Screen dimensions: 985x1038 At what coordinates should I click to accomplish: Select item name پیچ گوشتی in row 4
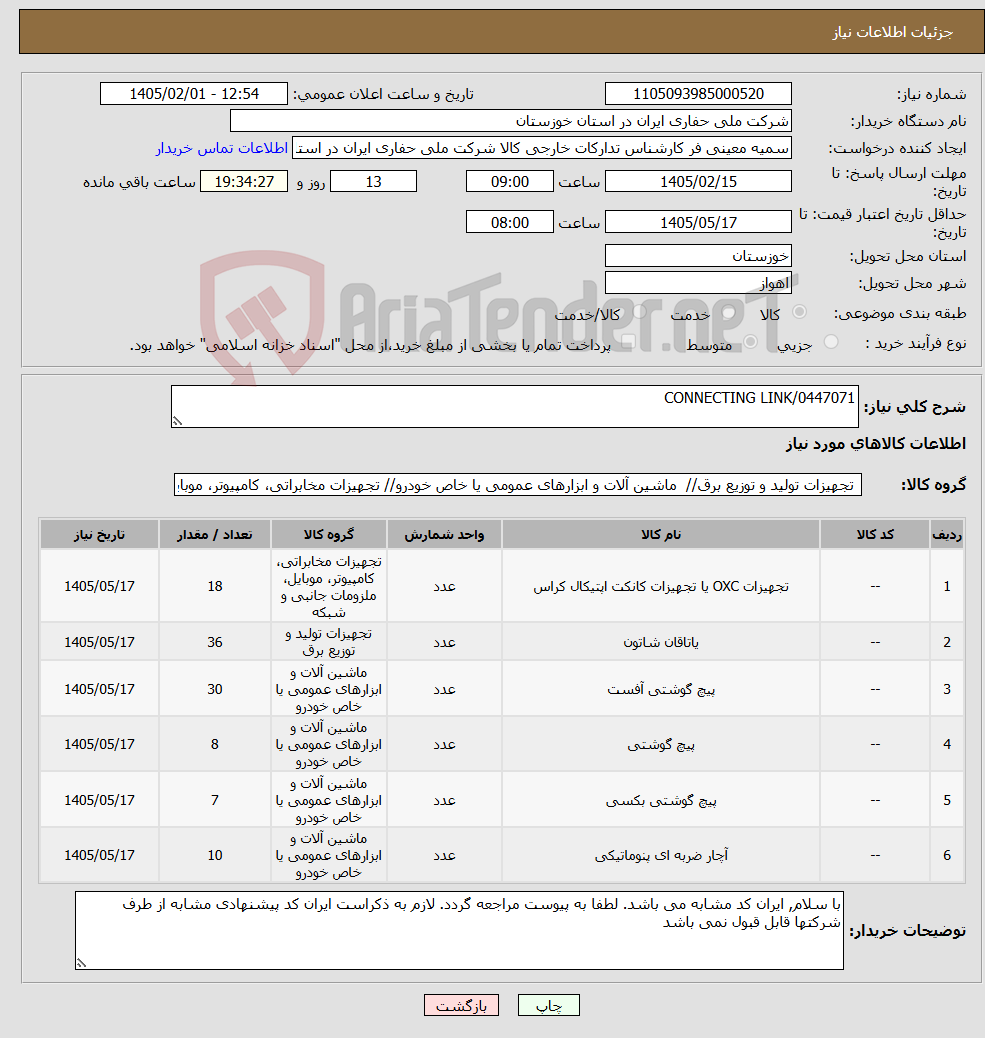click(x=661, y=744)
